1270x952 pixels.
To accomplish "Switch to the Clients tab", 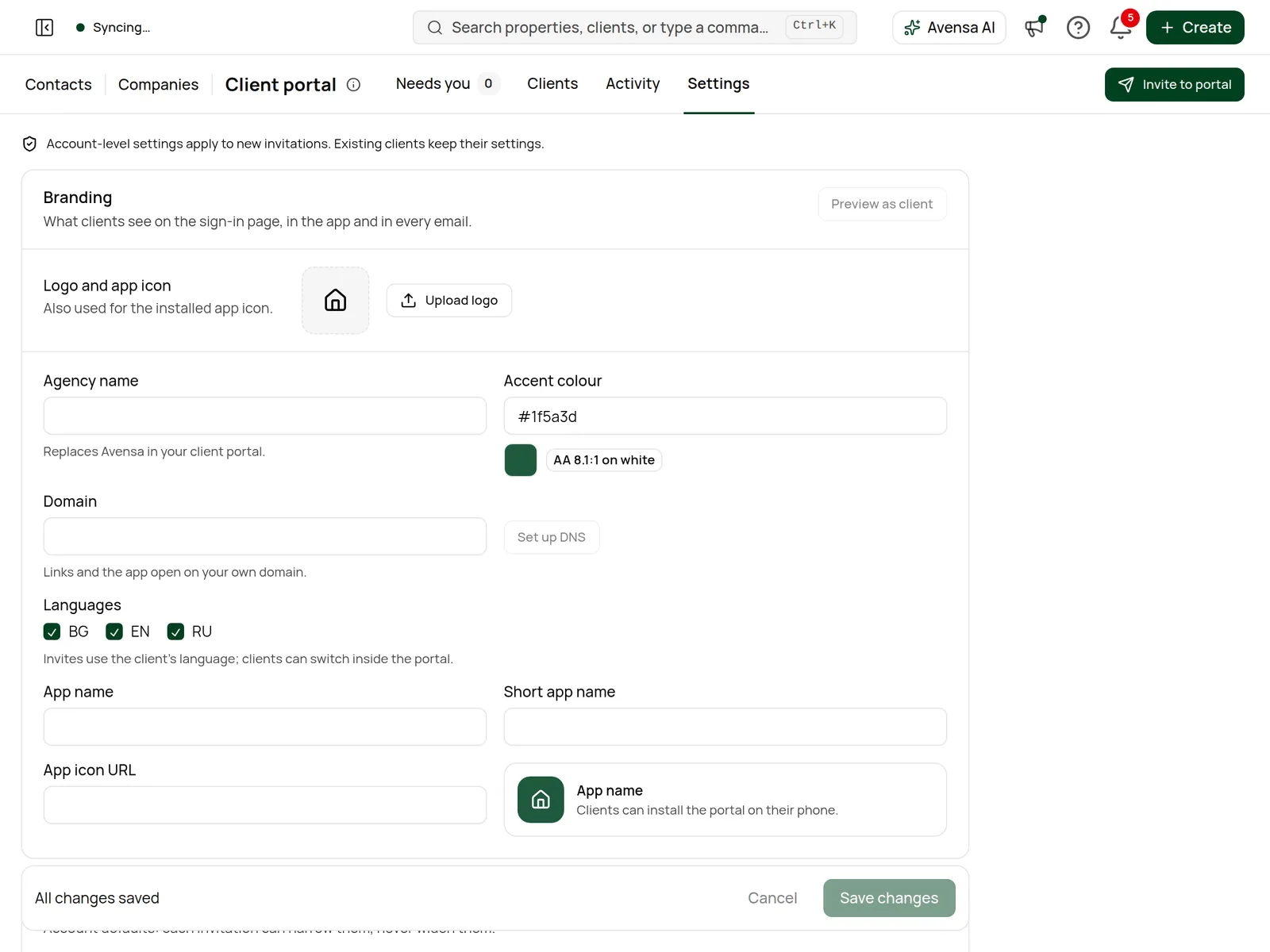I will [x=552, y=84].
